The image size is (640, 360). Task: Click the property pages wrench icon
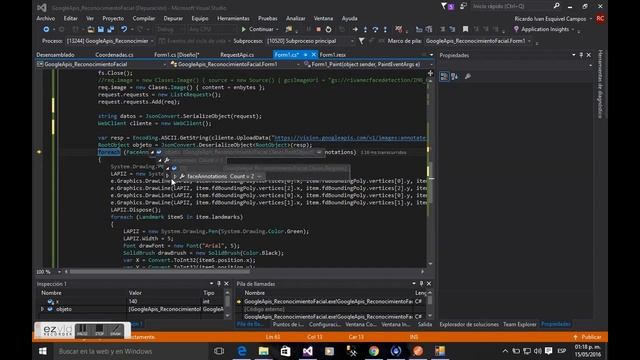pos(468,76)
